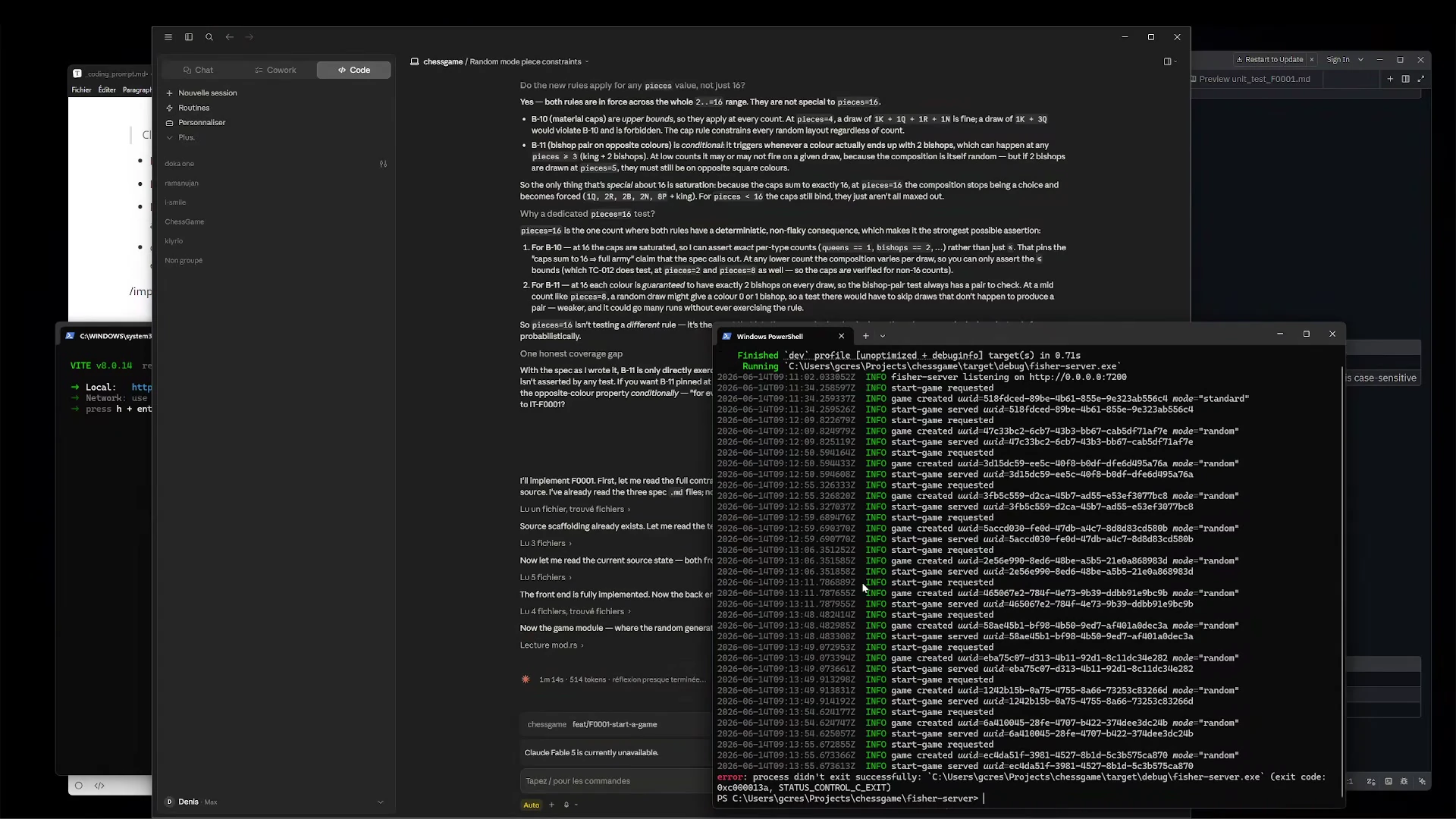The height and width of the screenshot is (819, 1456).
Task: Click the filter icon beside doka one
Action: [383, 164]
